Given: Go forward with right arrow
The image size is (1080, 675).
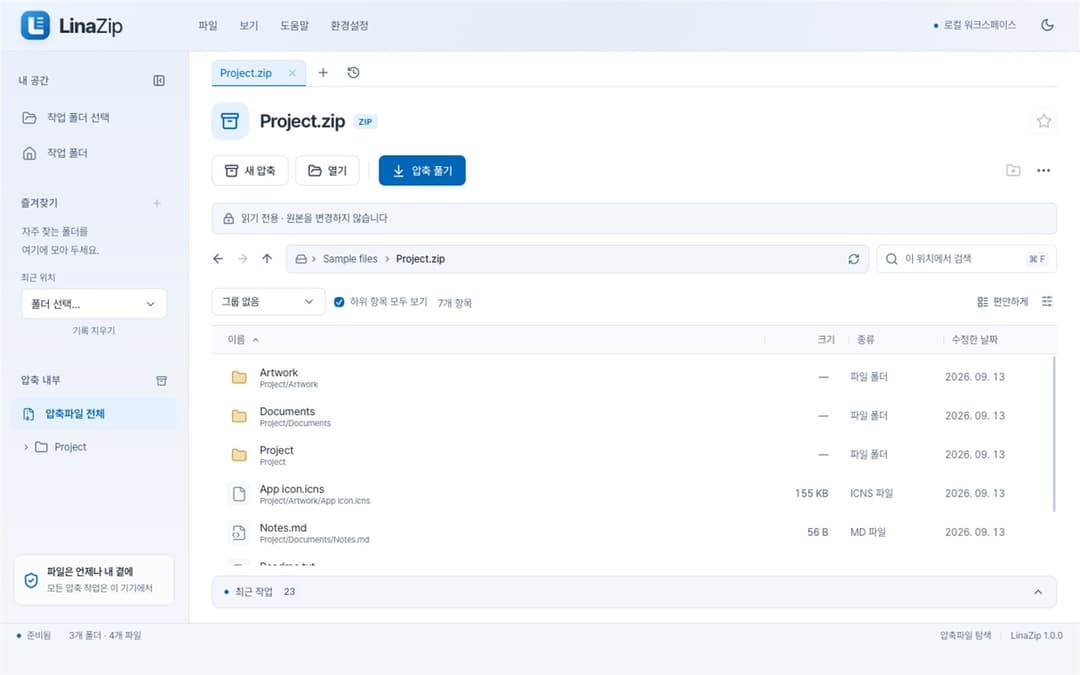Looking at the screenshot, I should [x=242, y=259].
